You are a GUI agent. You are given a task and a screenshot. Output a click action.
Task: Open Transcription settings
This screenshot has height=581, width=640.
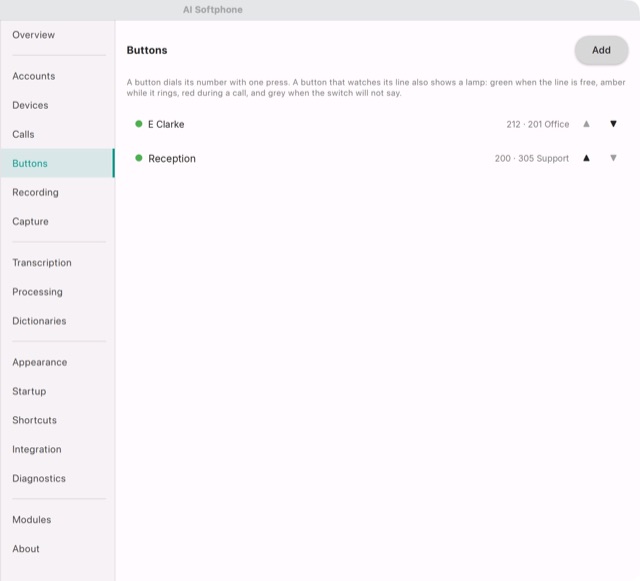tap(58, 263)
